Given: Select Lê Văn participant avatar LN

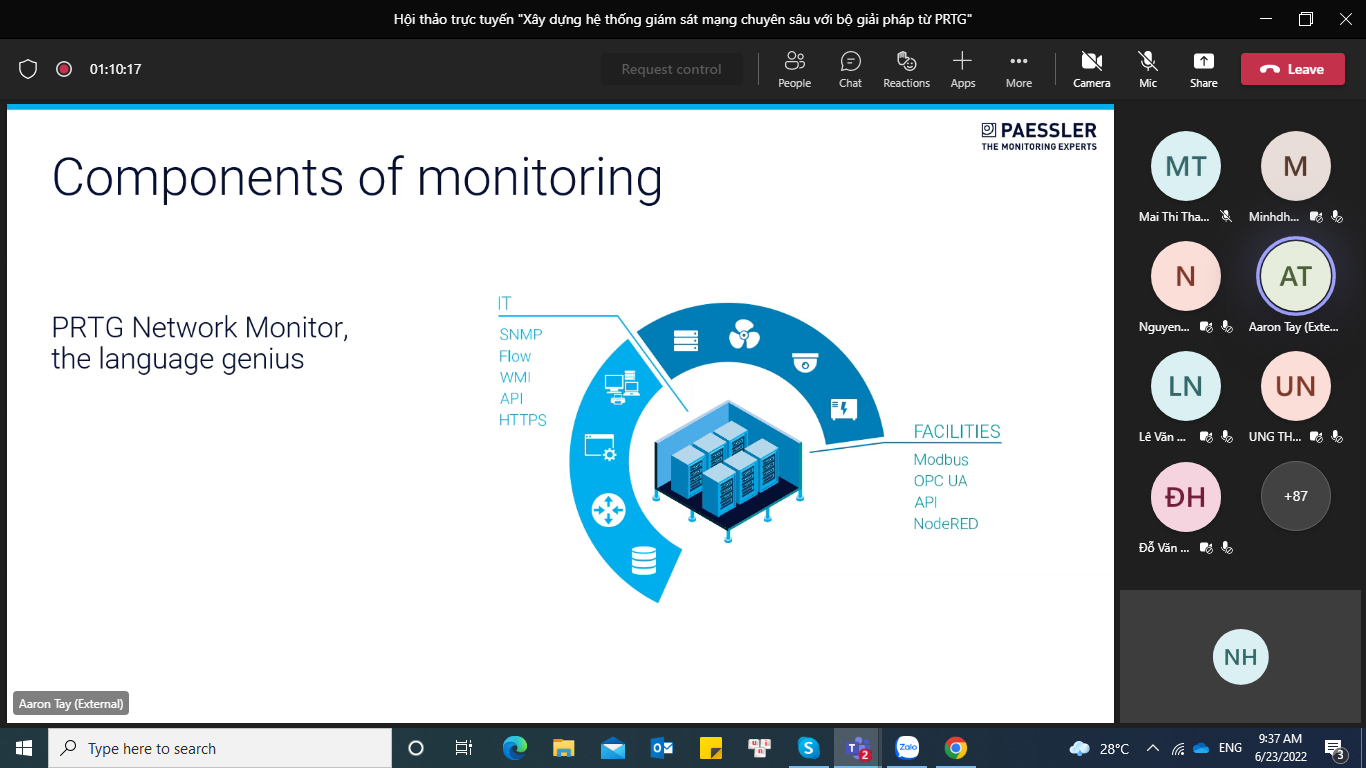Looking at the screenshot, I should (1186, 386).
